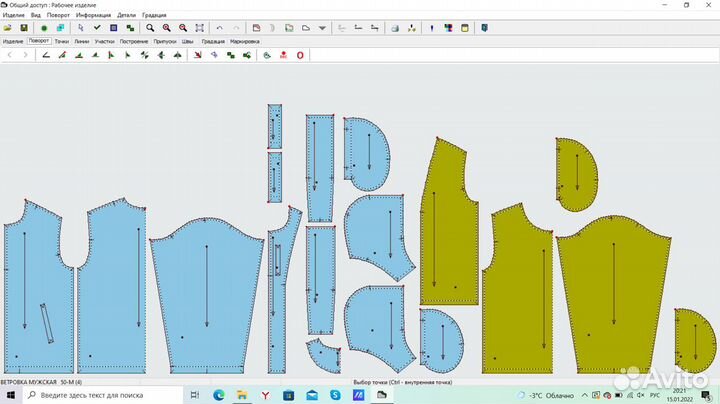This screenshot has height=404, width=720.
Task: Save using the floppy disk icon
Action: pos(24,28)
